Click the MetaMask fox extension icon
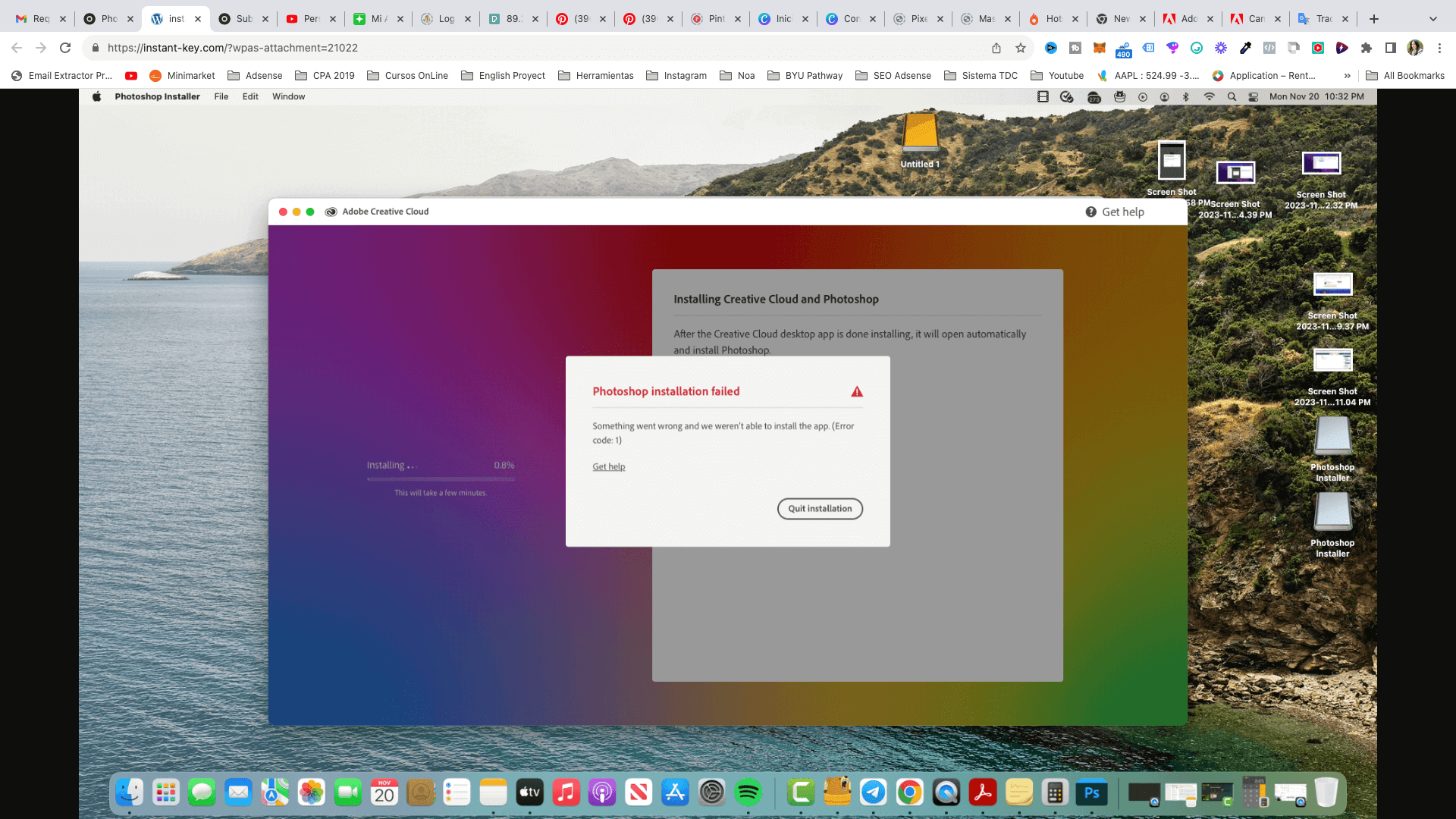 tap(1100, 48)
